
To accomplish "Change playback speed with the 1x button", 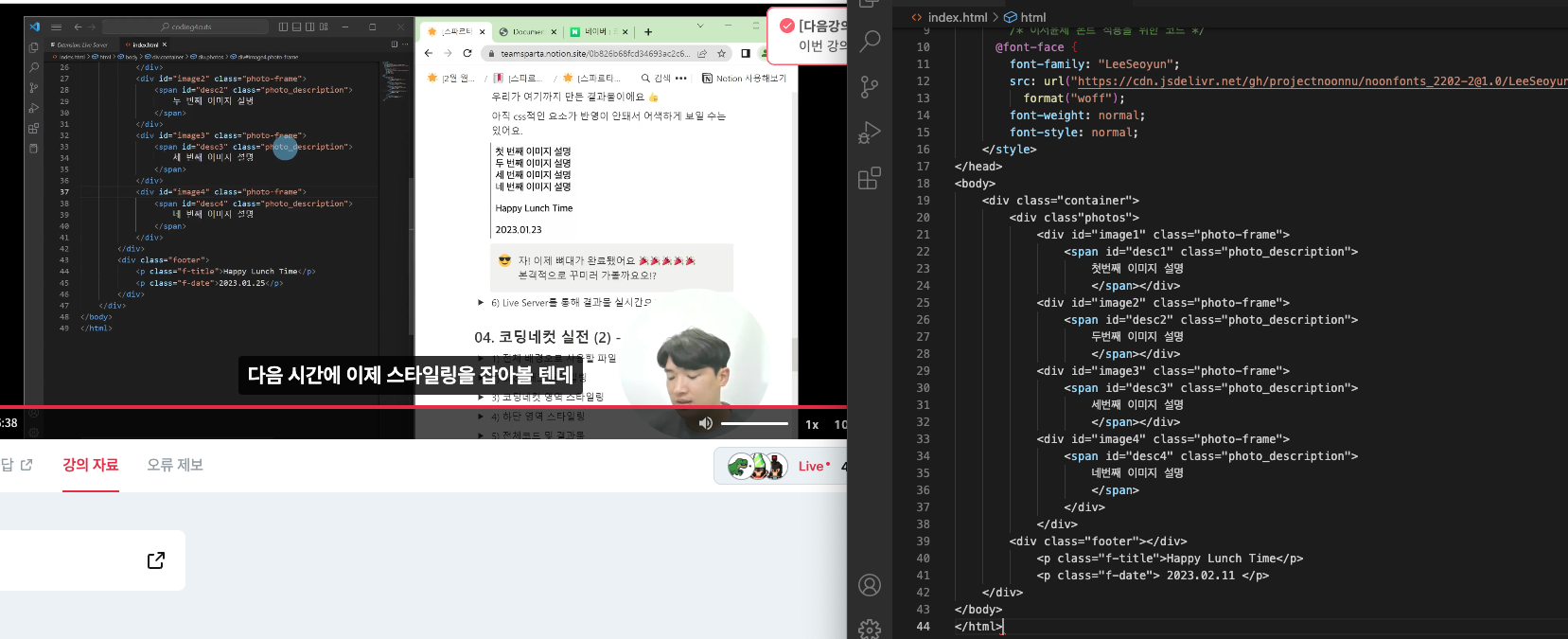I will point(812,424).
